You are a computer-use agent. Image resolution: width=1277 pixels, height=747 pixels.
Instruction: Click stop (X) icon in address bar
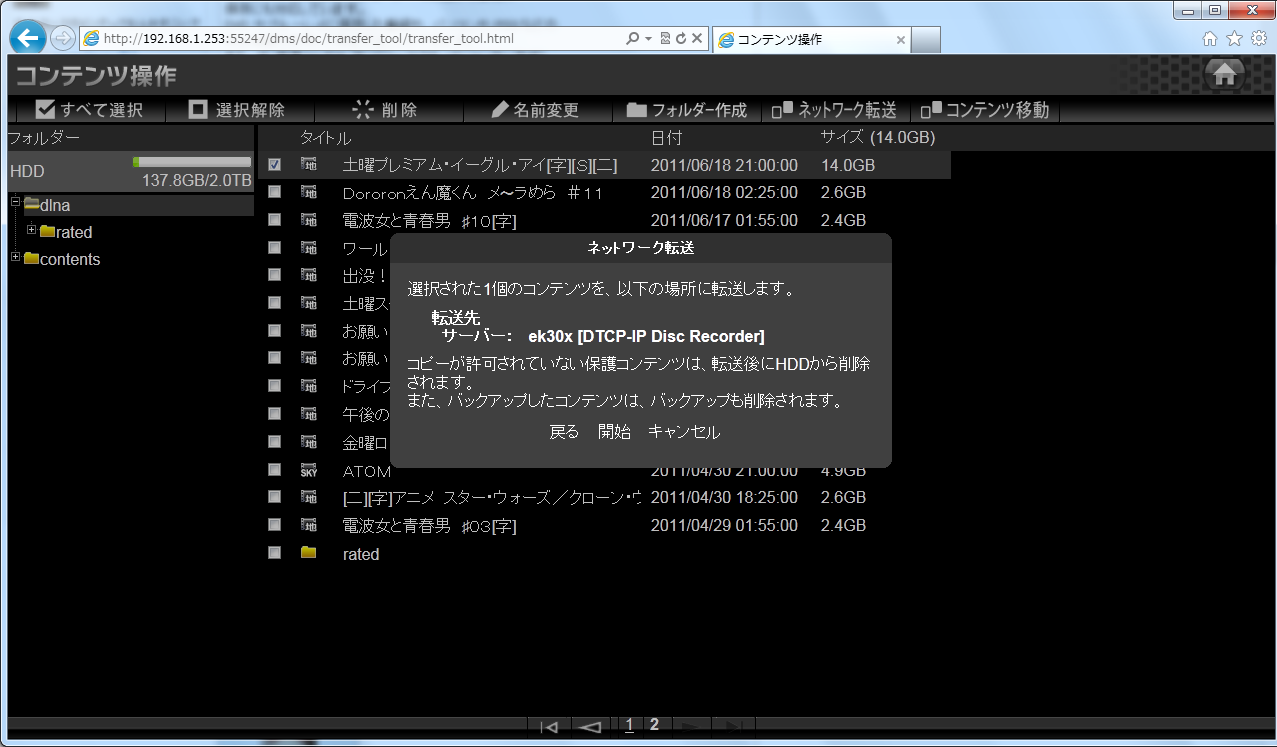[x=697, y=39]
